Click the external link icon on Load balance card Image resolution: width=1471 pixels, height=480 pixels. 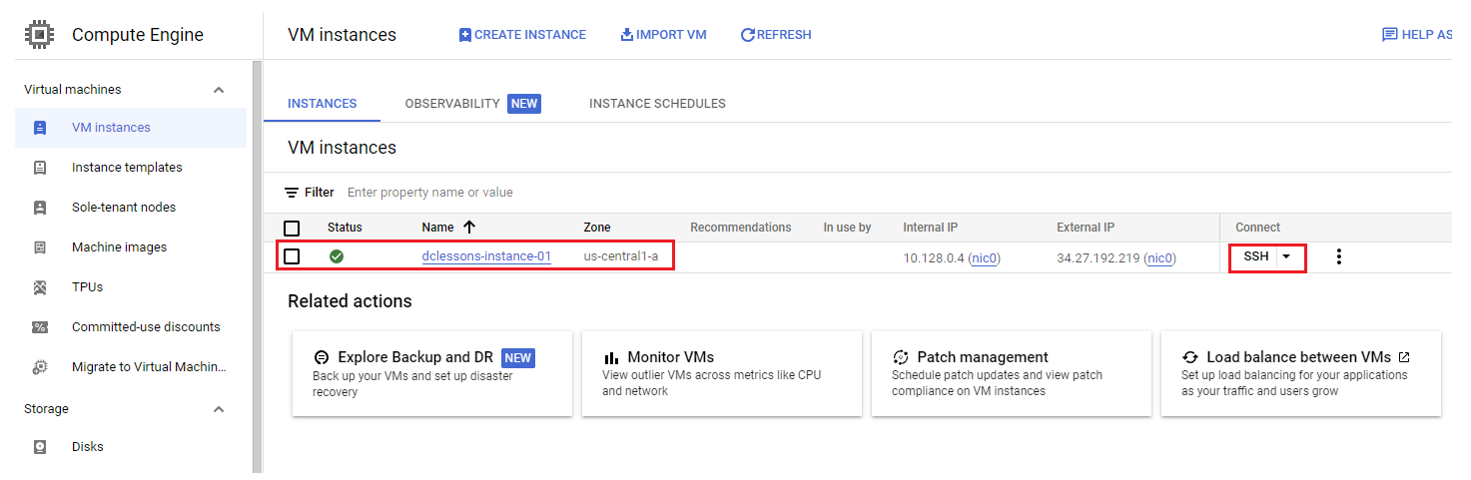1404,357
